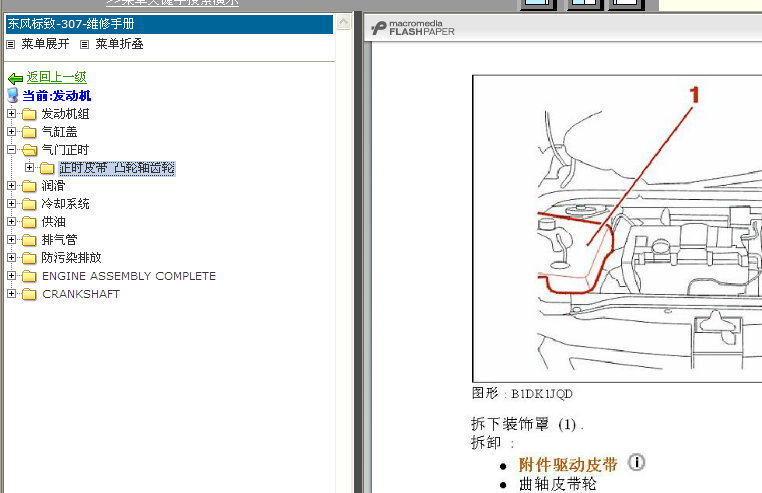This screenshot has height=493, width=762.
Task: Open the 供油 tree item
Action: (x=53, y=222)
